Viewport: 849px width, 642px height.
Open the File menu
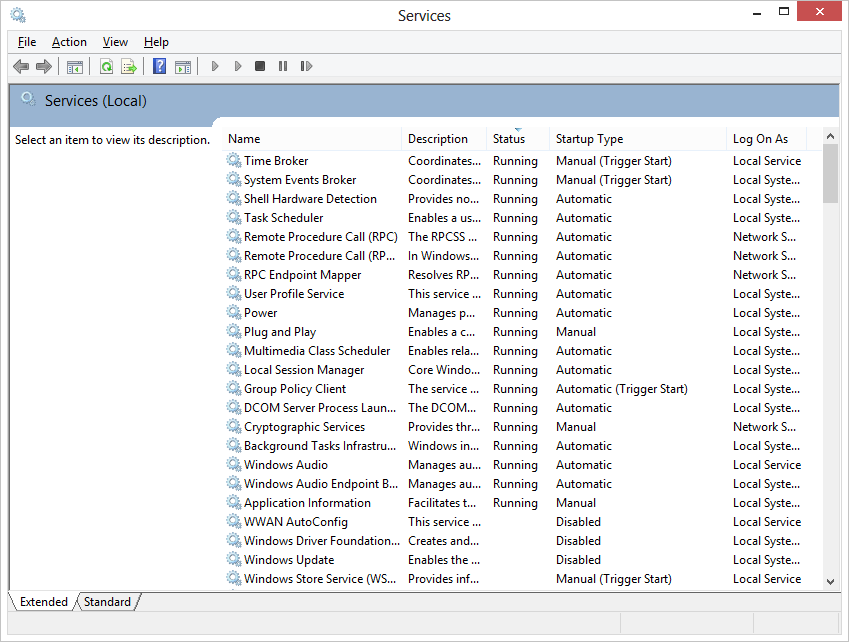[x=27, y=42]
